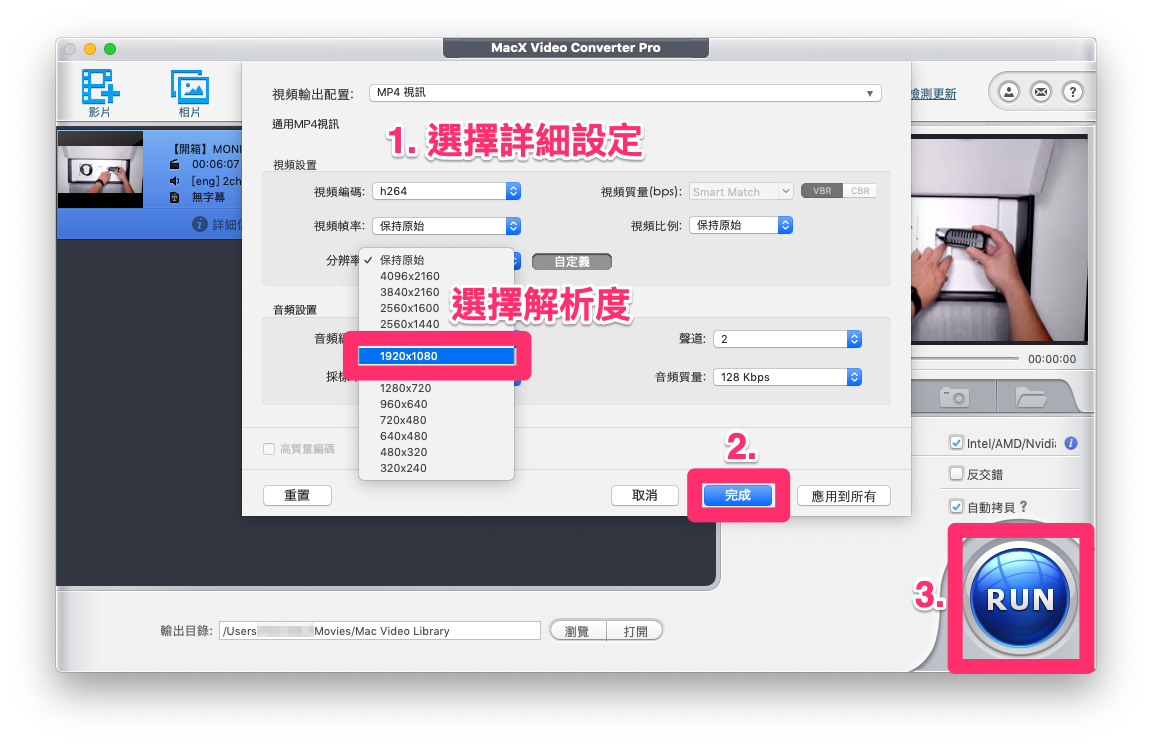The height and width of the screenshot is (746, 1152).
Task: Click the 完成 done button
Action: 738,495
